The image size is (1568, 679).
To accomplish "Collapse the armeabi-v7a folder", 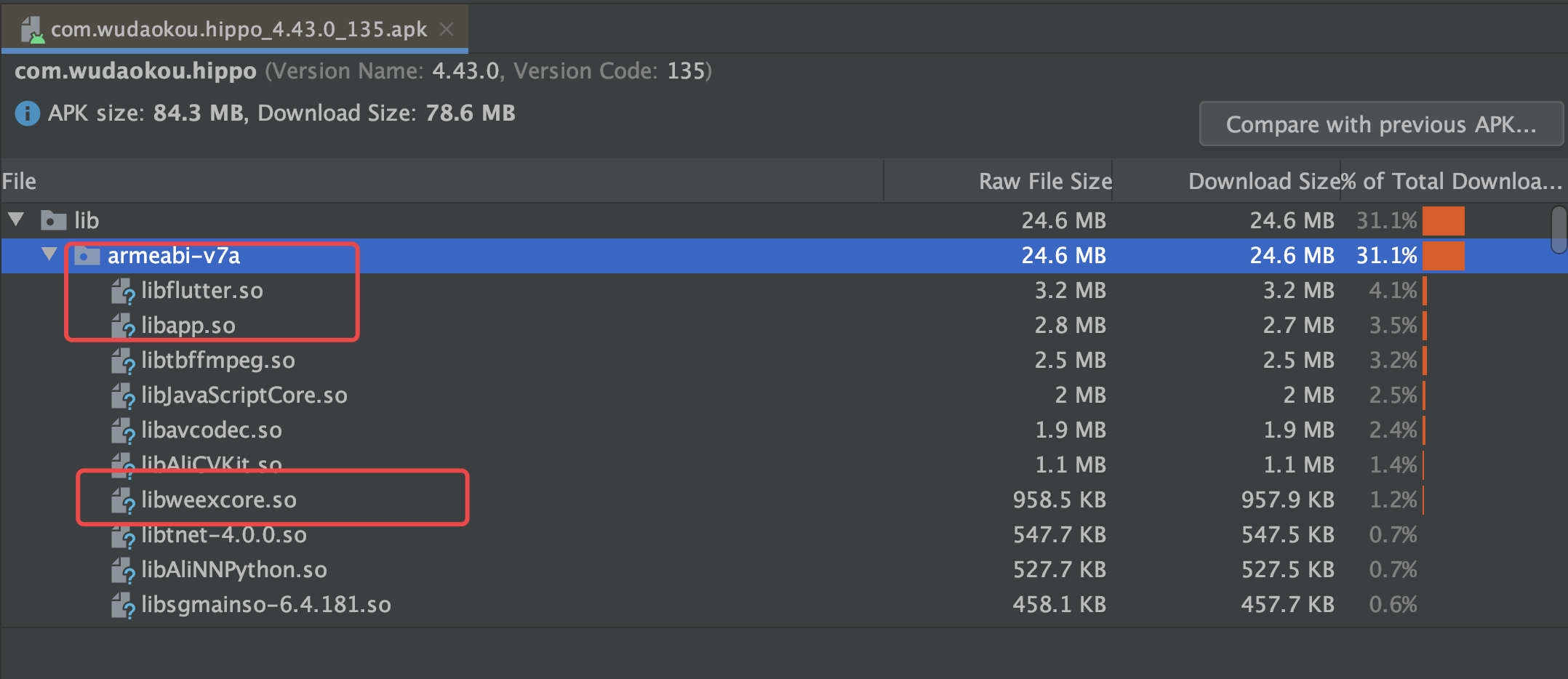I will 49,254.
